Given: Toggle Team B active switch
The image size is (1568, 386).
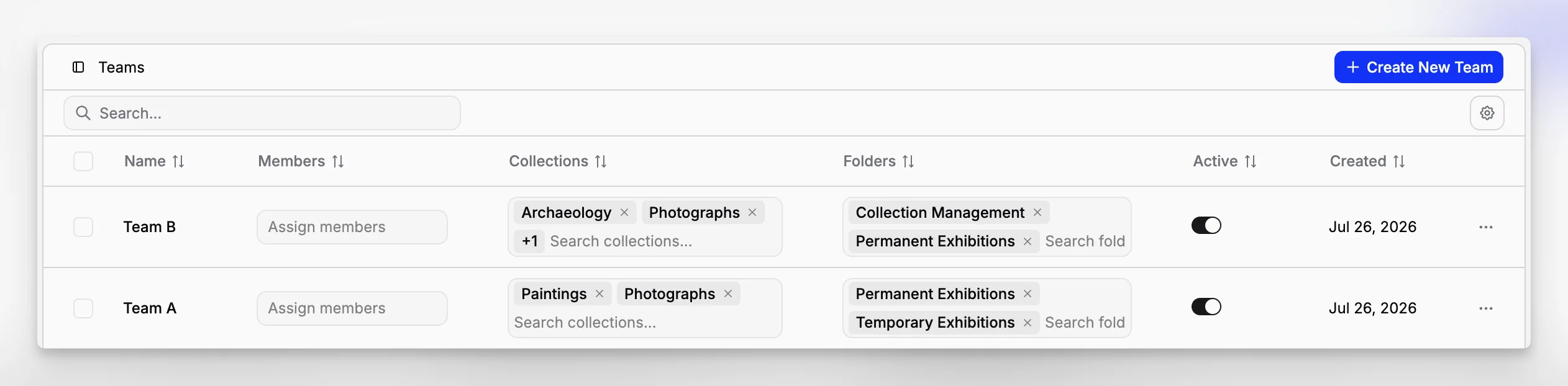Looking at the screenshot, I should tap(1206, 225).
